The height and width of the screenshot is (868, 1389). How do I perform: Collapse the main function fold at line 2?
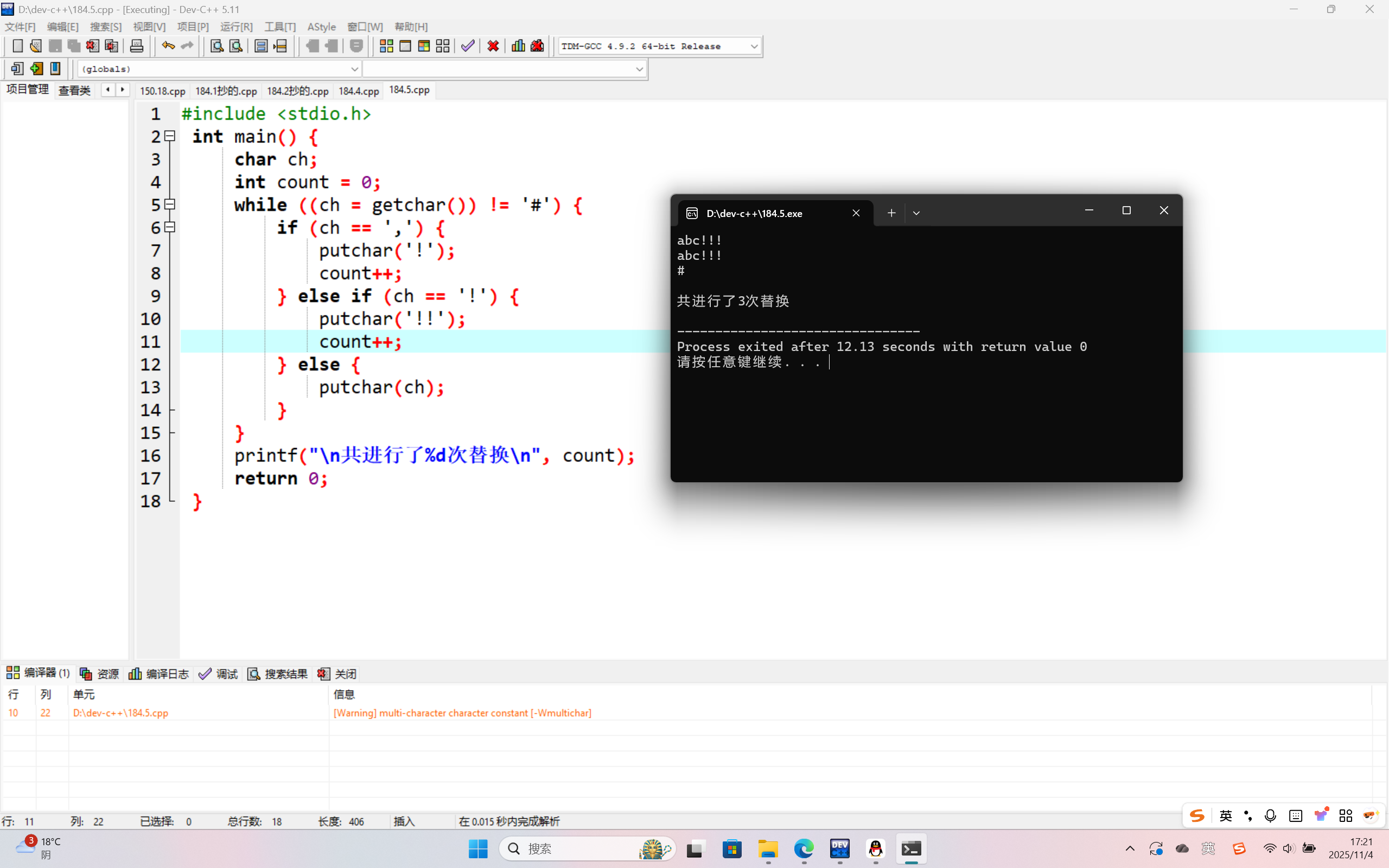[x=170, y=136]
